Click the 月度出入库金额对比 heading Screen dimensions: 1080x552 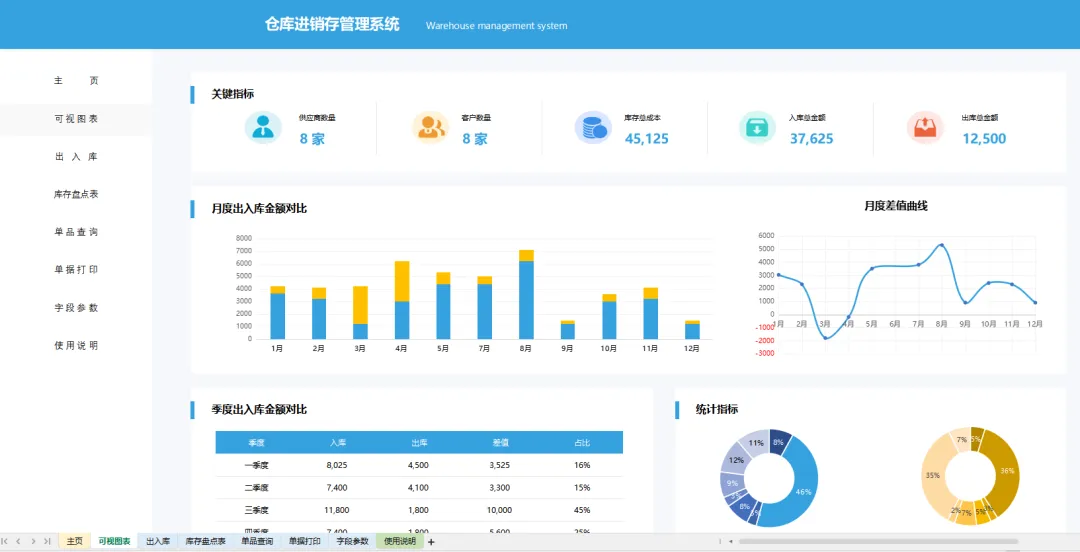pyautogui.click(x=259, y=208)
